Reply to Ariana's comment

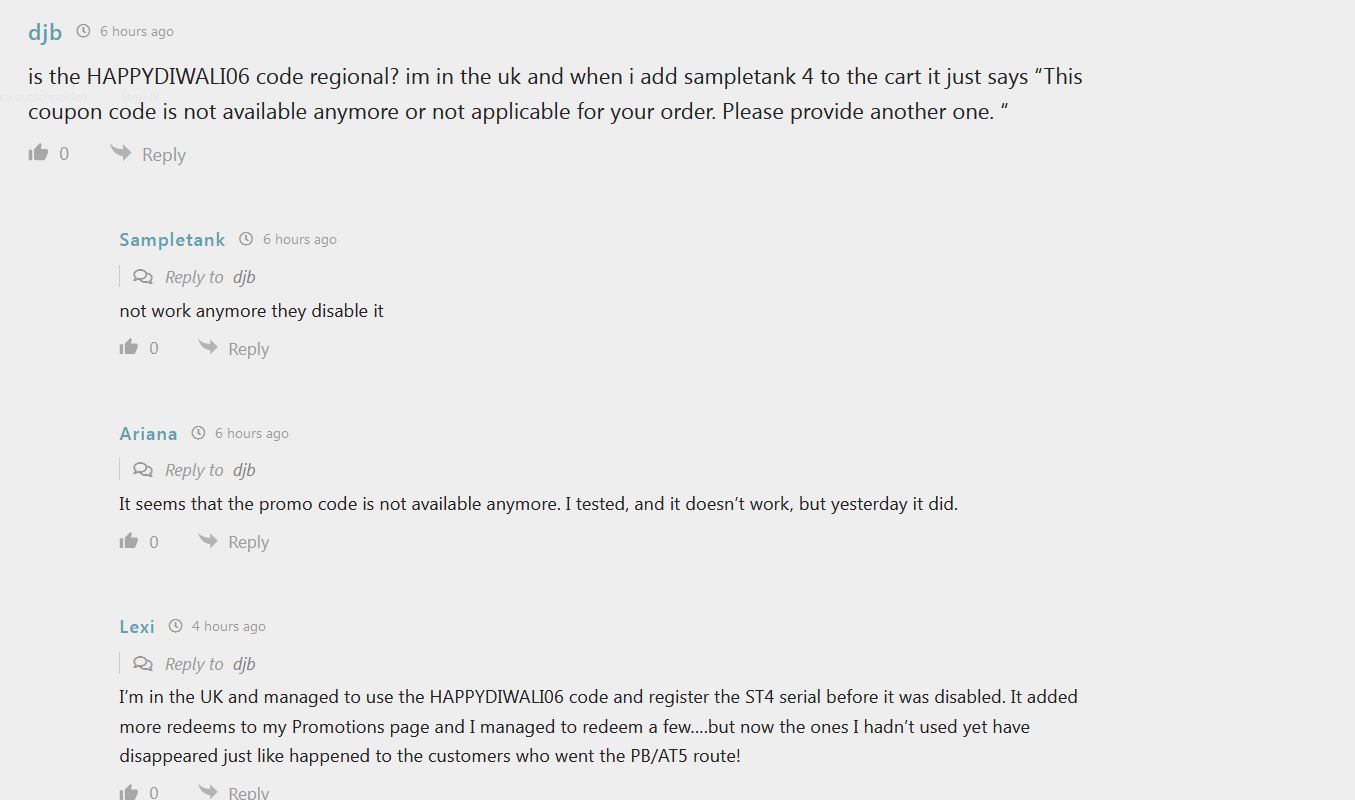[x=249, y=542]
